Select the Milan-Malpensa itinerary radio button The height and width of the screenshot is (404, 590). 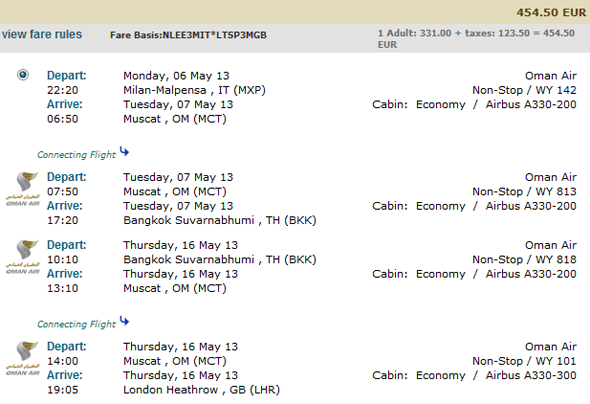pos(23,75)
